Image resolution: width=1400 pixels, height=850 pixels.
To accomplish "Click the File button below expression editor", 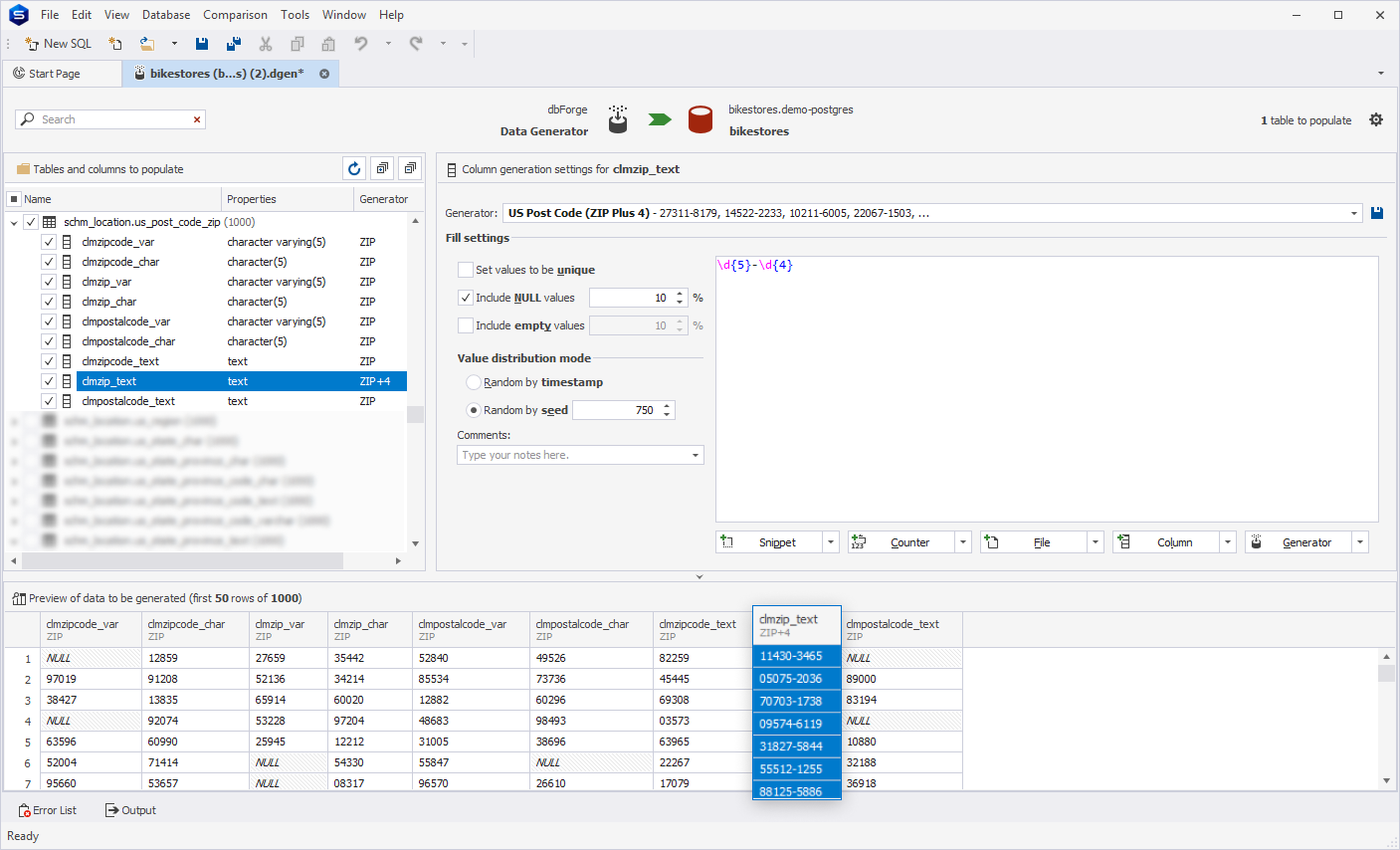I will tap(1034, 542).
